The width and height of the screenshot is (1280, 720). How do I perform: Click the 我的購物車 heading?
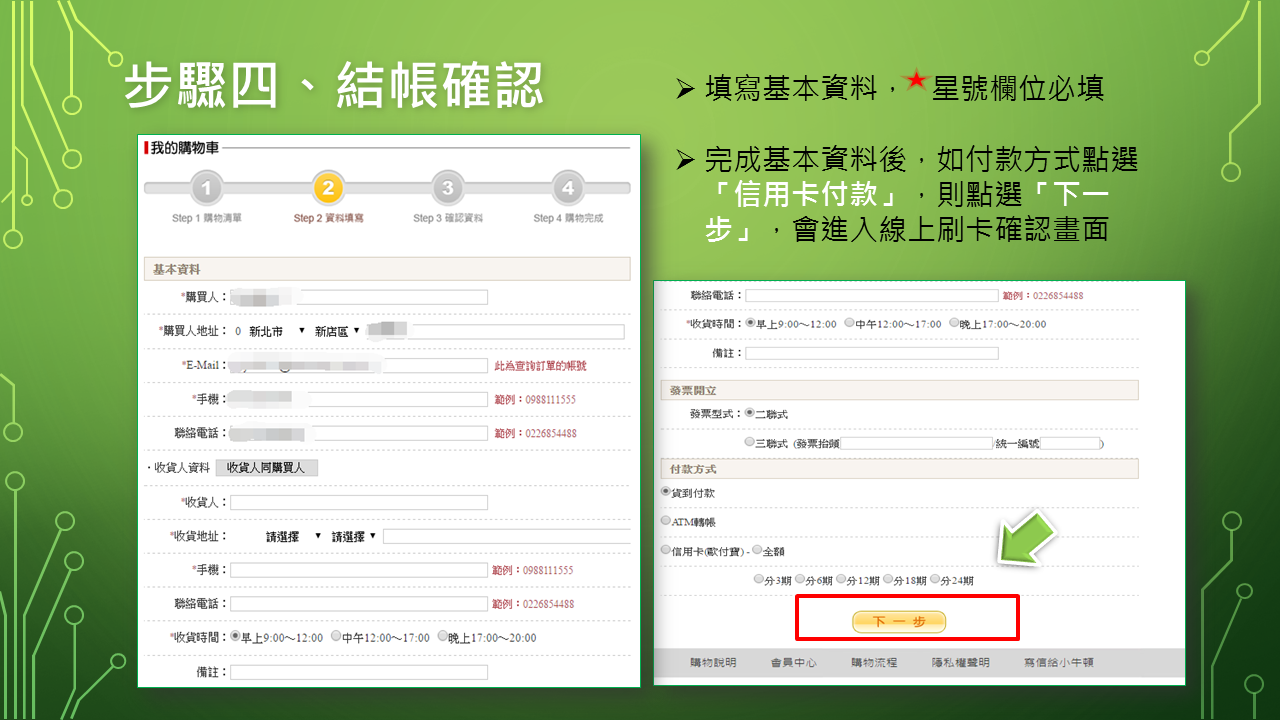185,148
